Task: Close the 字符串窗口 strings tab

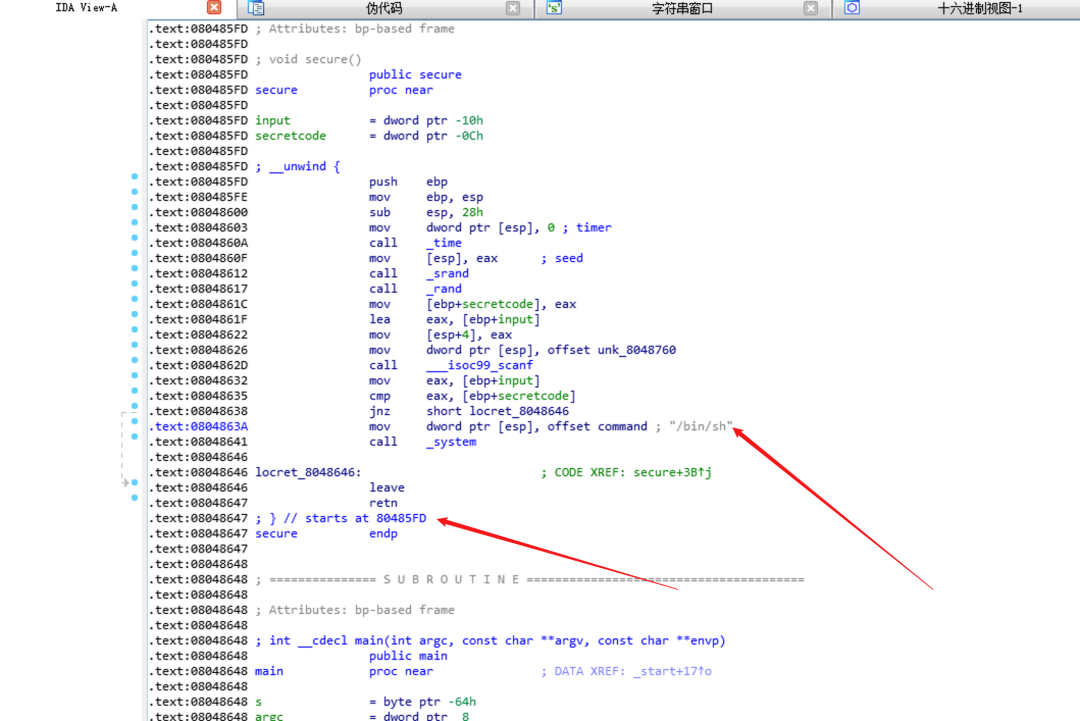Action: (811, 8)
